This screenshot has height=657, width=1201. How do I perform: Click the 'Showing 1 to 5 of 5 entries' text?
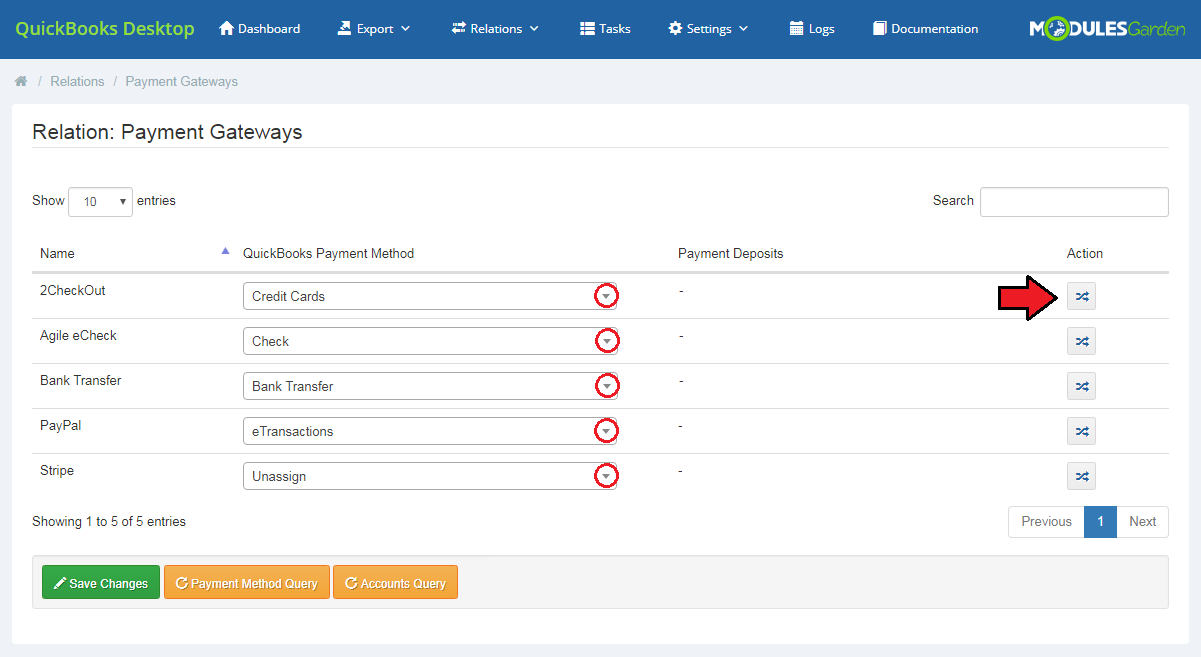(x=109, y=521)
